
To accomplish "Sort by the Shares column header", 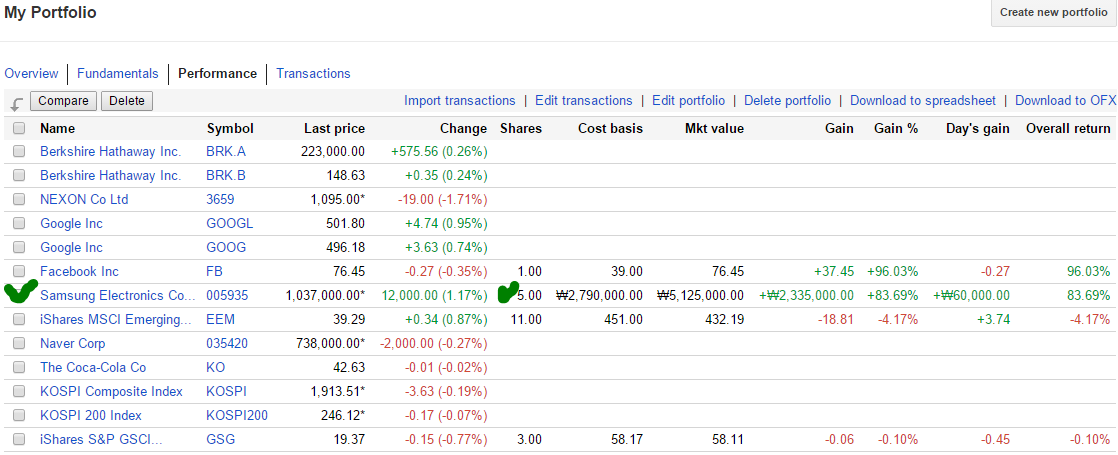I will click(521, 129).
